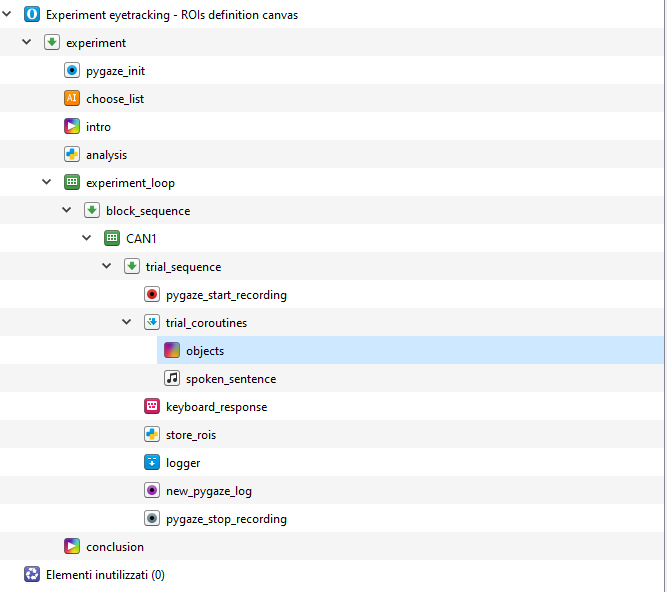Viewport: 667px width, 592px height.
Task: Select the store_rois script item
Action: [x=190, y=435]
